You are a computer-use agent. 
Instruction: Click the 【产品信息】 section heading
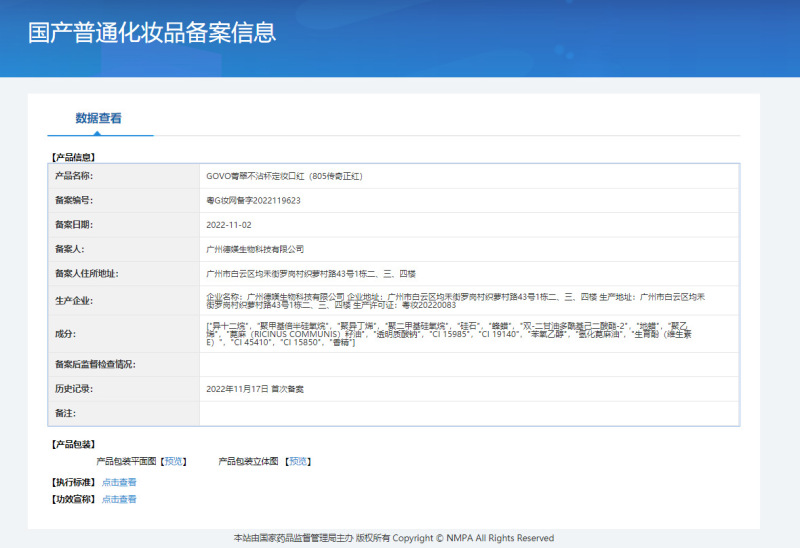pyautogui.click(x=73, y=157)
